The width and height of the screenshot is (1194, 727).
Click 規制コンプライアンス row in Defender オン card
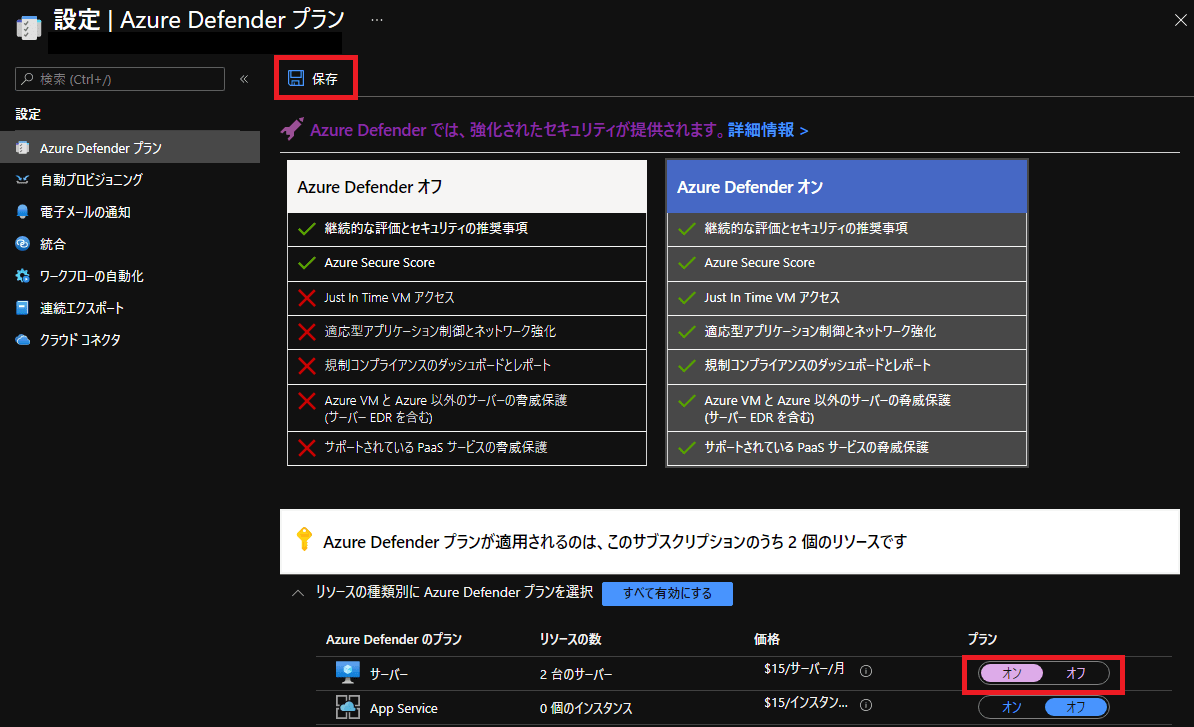tap(847, 366)
